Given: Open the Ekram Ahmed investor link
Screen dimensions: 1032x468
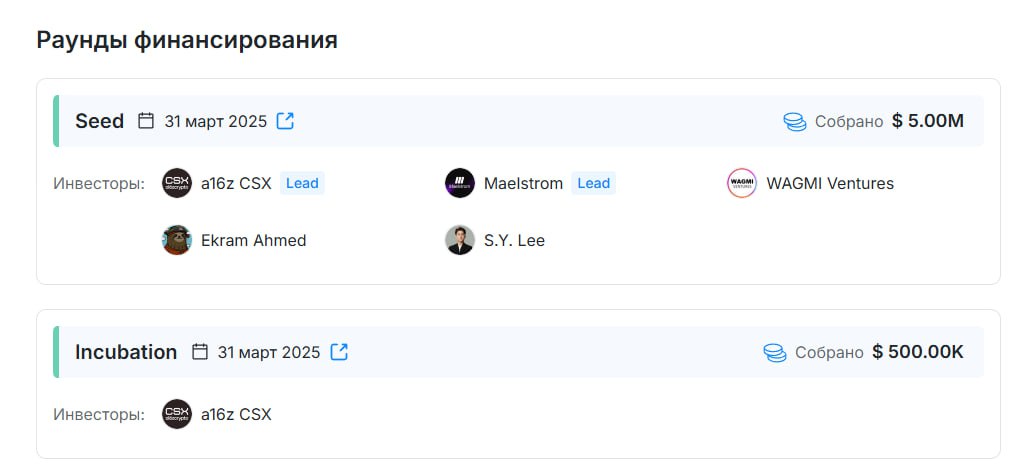Looking at the screenshot, I should 253,241.
